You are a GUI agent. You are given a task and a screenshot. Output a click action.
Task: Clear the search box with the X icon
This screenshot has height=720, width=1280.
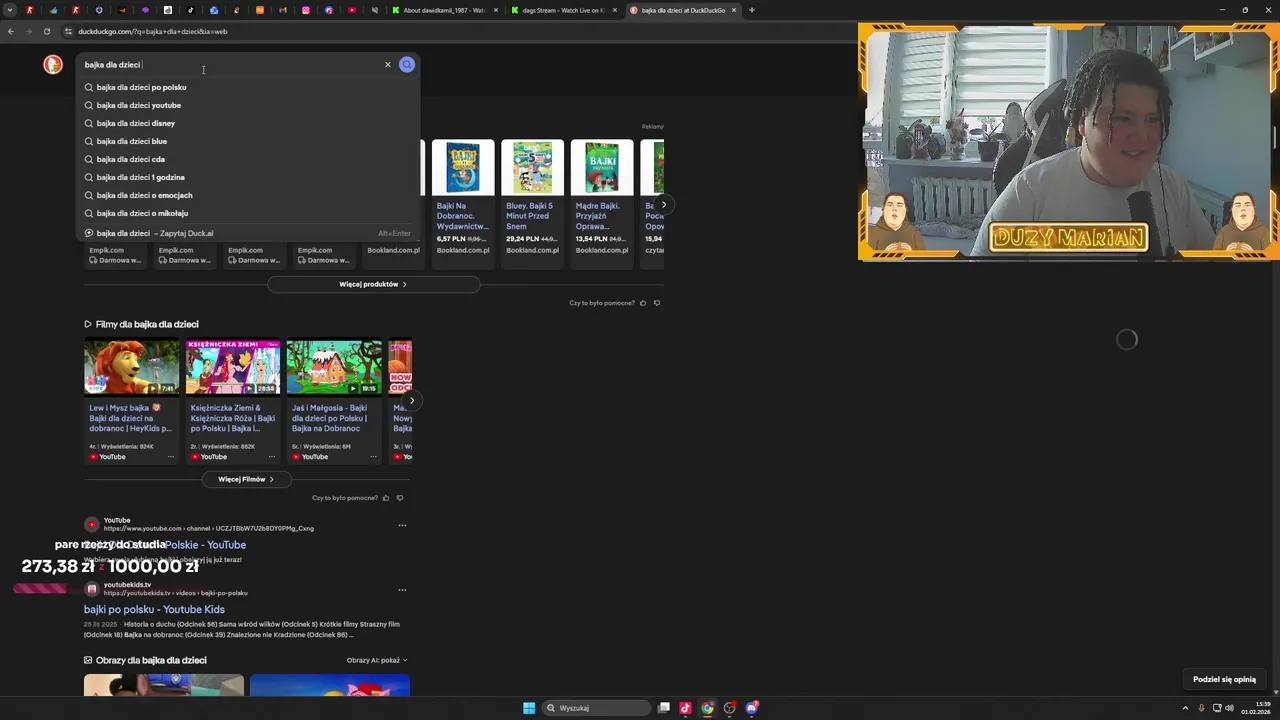[388, 64]
